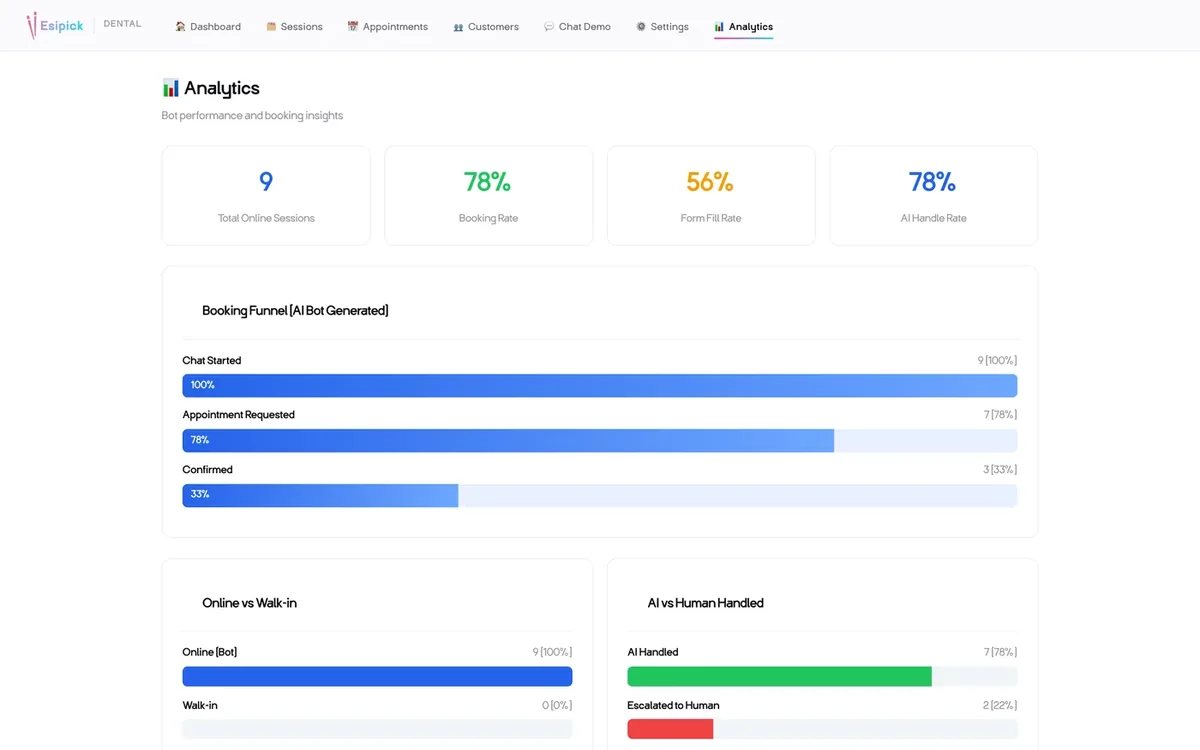
Task: Click the Confirmed label
Action: 208,470
